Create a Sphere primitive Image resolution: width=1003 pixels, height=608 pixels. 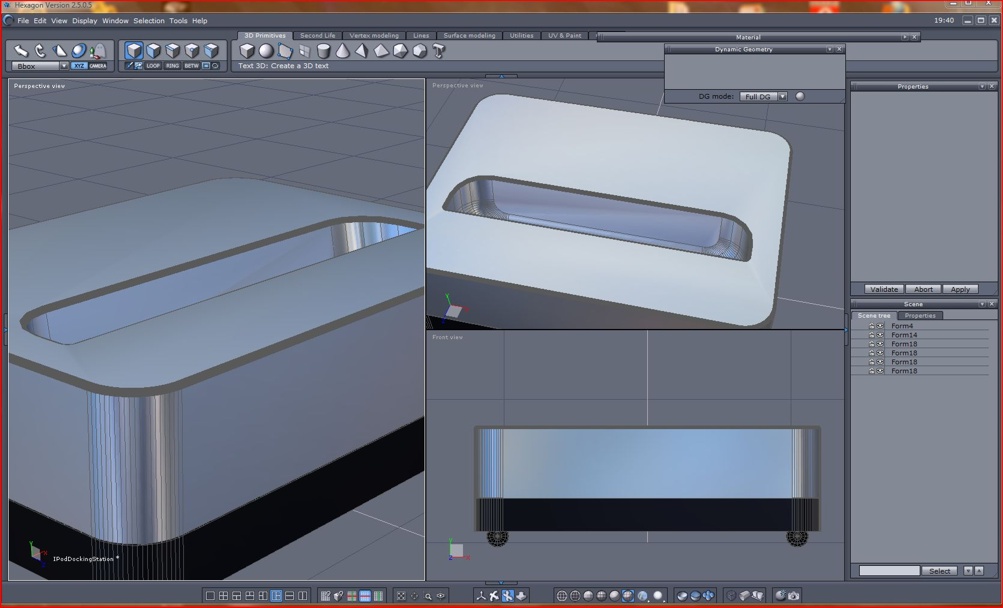pos(266,51)
